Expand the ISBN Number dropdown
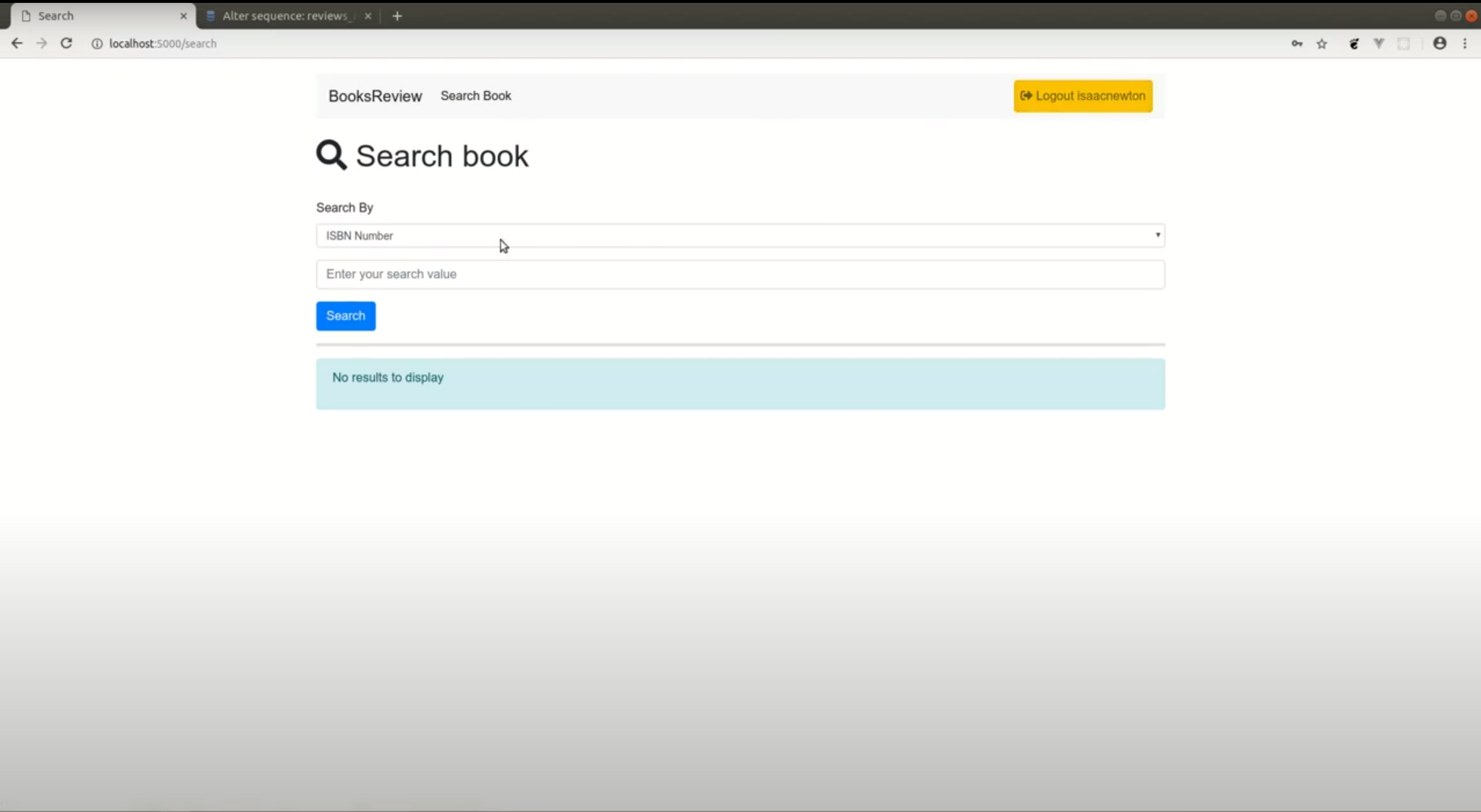 pos(740,236)
